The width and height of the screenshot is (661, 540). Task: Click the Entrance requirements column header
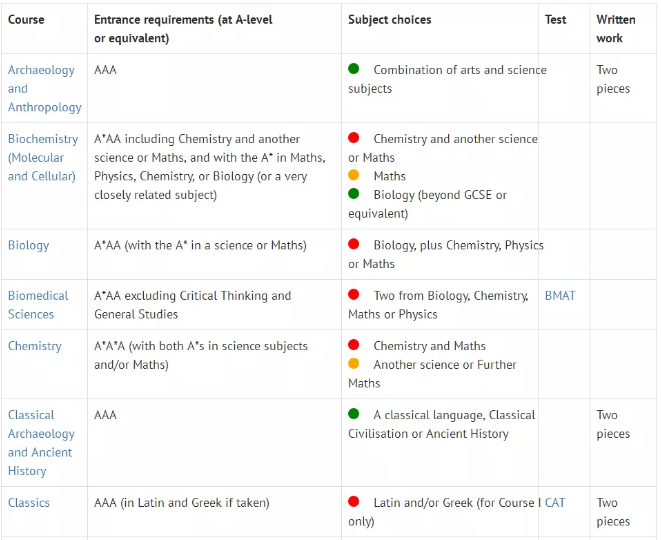click(183, 29)
